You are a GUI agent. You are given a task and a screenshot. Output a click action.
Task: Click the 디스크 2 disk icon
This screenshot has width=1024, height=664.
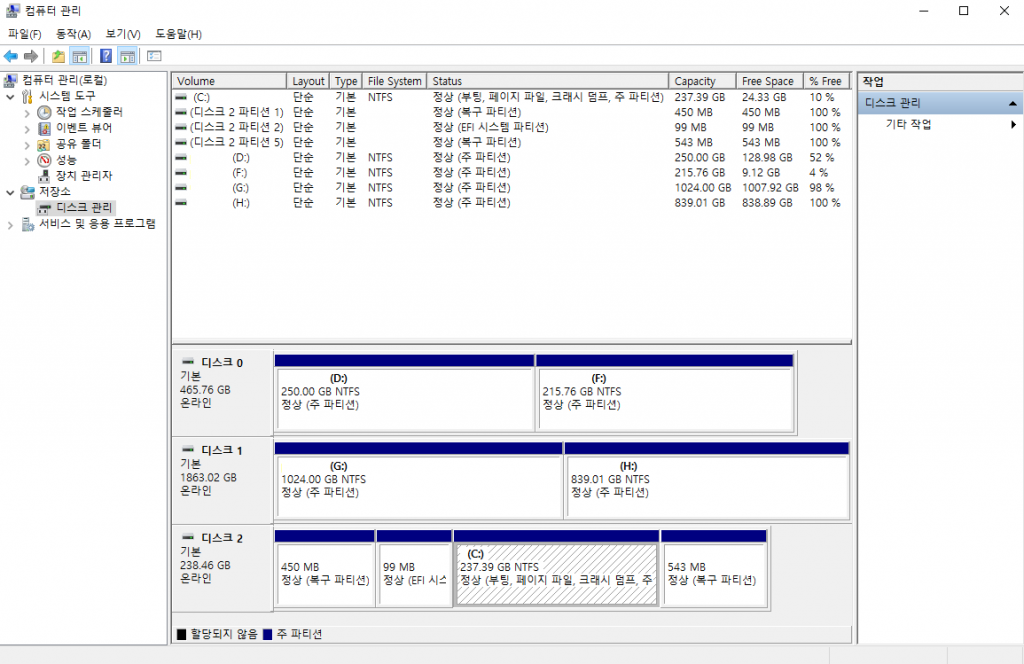[188, 537]
